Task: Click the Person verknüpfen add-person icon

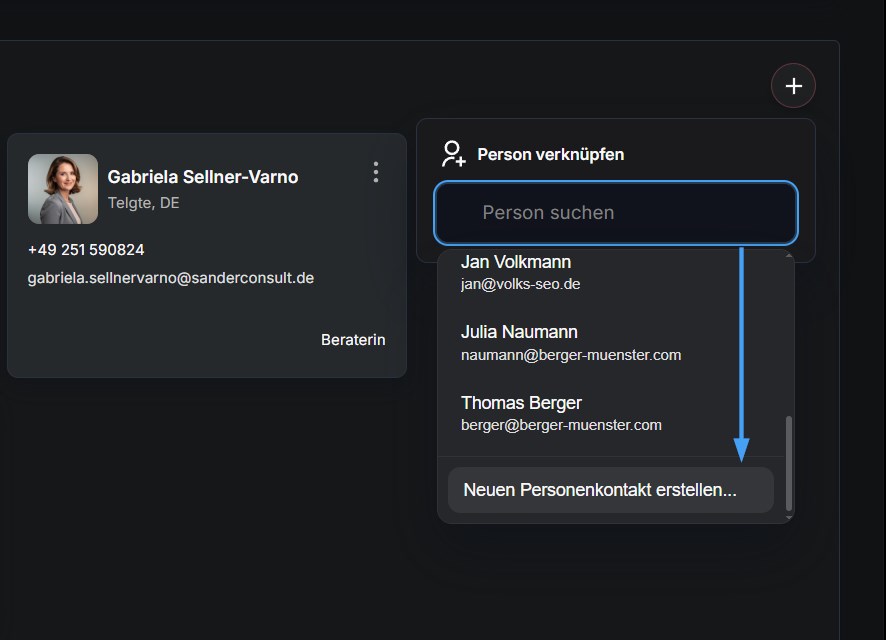Action: coord(453,154)
